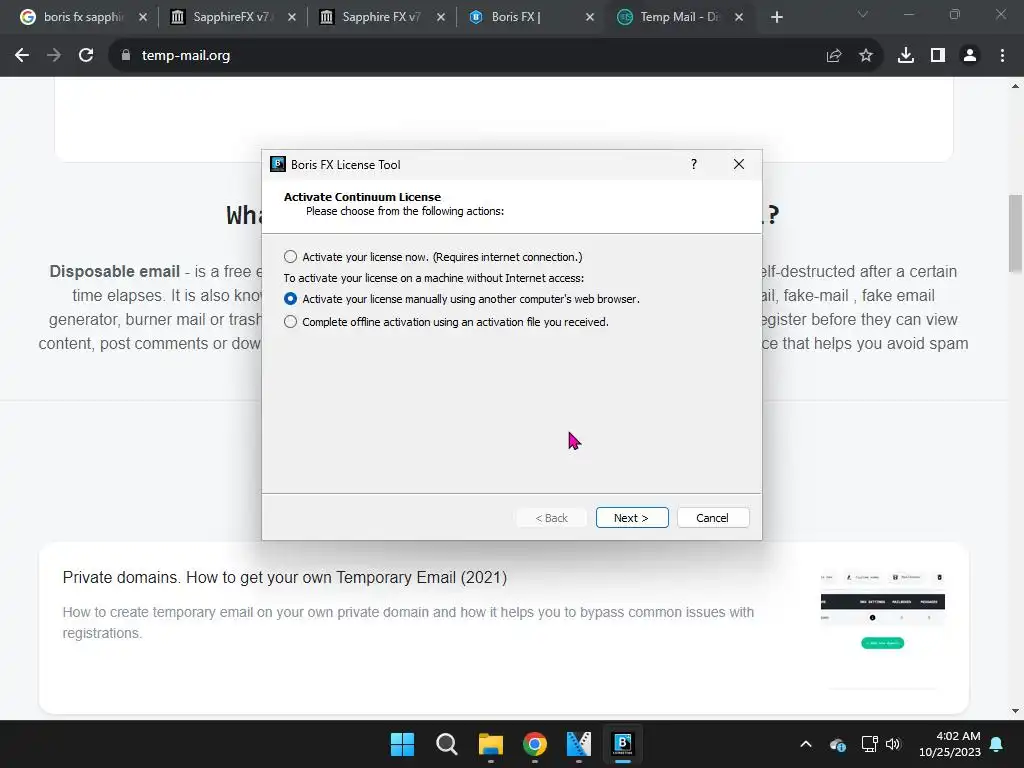Close the 'boris fx sapphir' tab
Screen dimensions: 1024x768
143,18
